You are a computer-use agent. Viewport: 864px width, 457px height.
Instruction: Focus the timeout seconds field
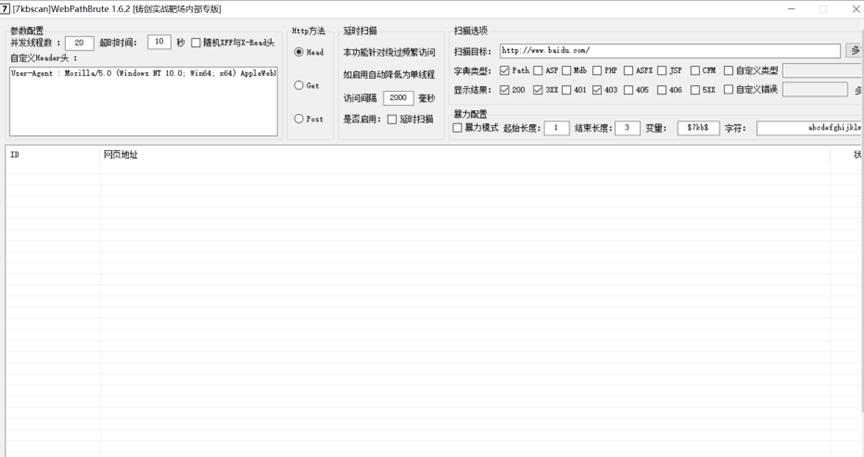point(159,42)
